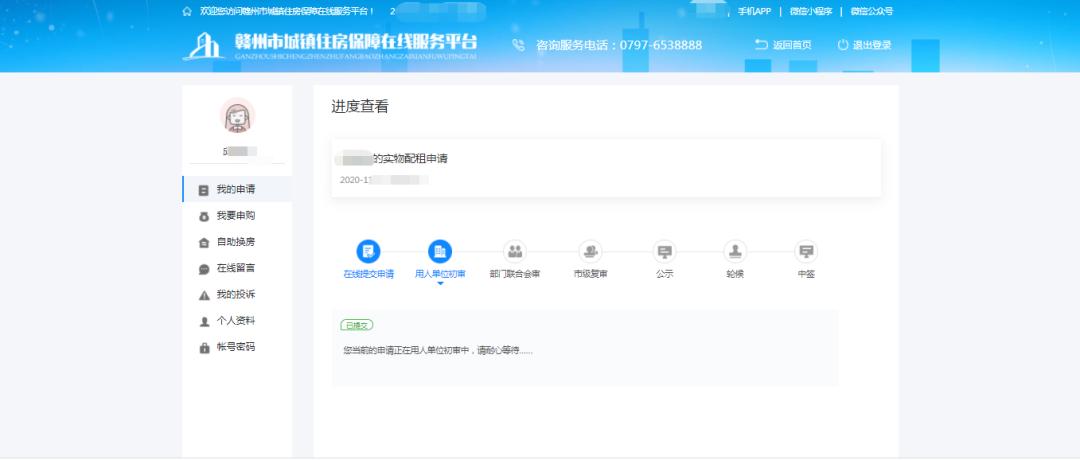The width and height of the screenshot is (1080, 460).
Task: Open 个人资料 in the sidebar
Action: pyautogui.click(x=238, y=320)
